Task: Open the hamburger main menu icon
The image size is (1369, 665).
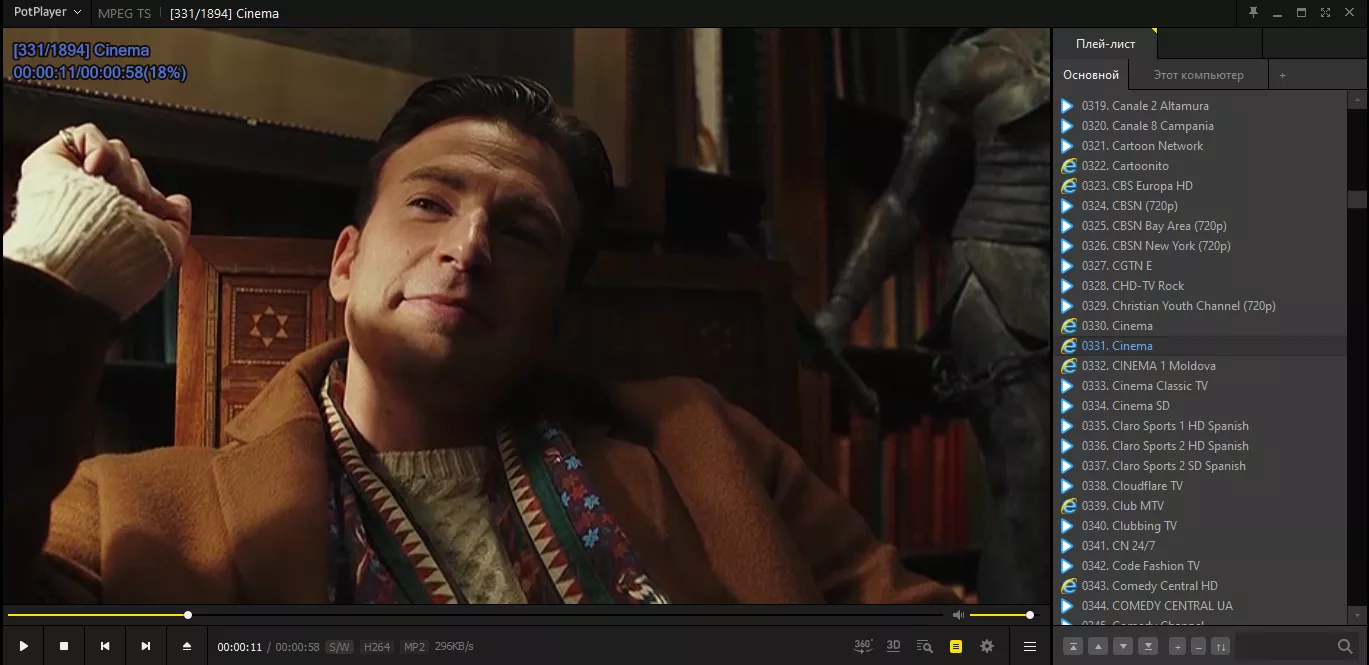Action: click(1030, 647)
